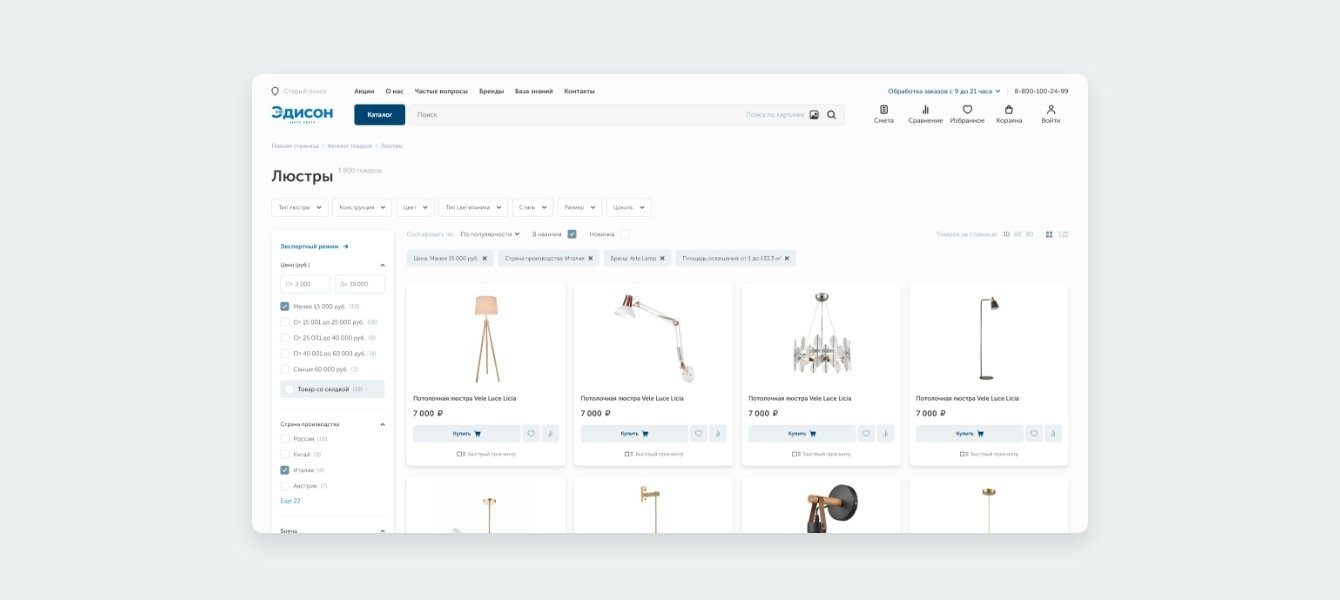Open the 'По популярности' sort dropdown
Image resolution: width=1340 pixels, height=600 pixels.
490,234
